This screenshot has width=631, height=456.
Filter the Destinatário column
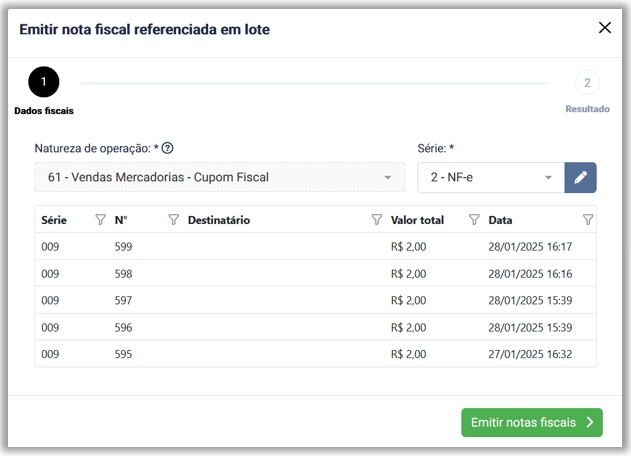coord(377,220)
